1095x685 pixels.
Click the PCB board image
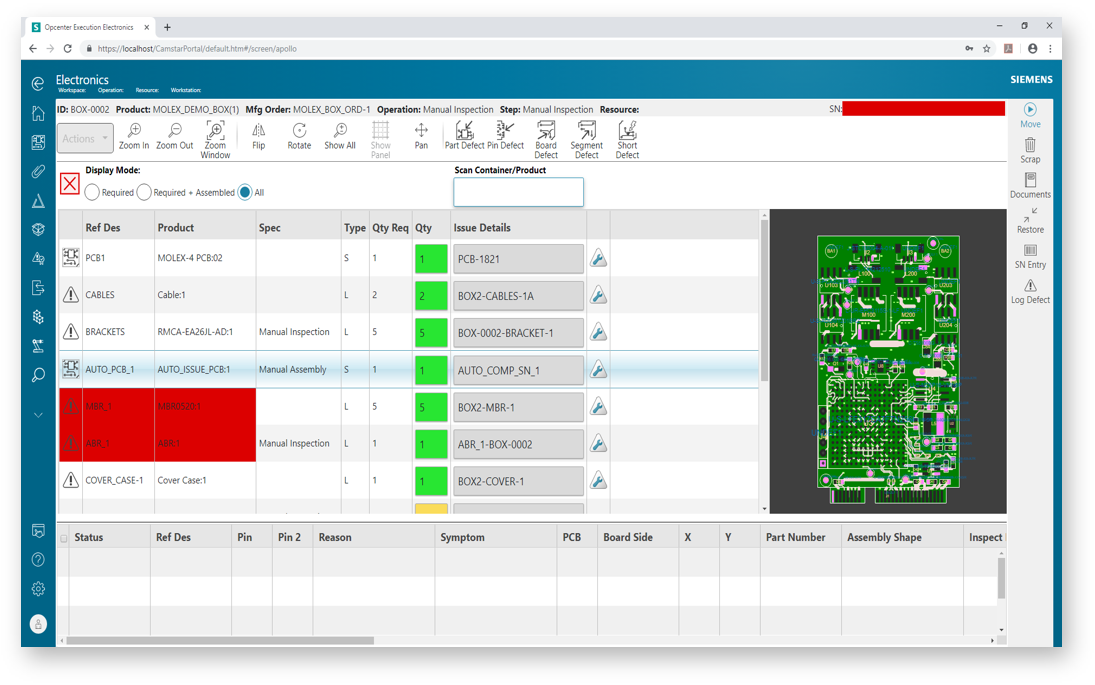point(888,369)
